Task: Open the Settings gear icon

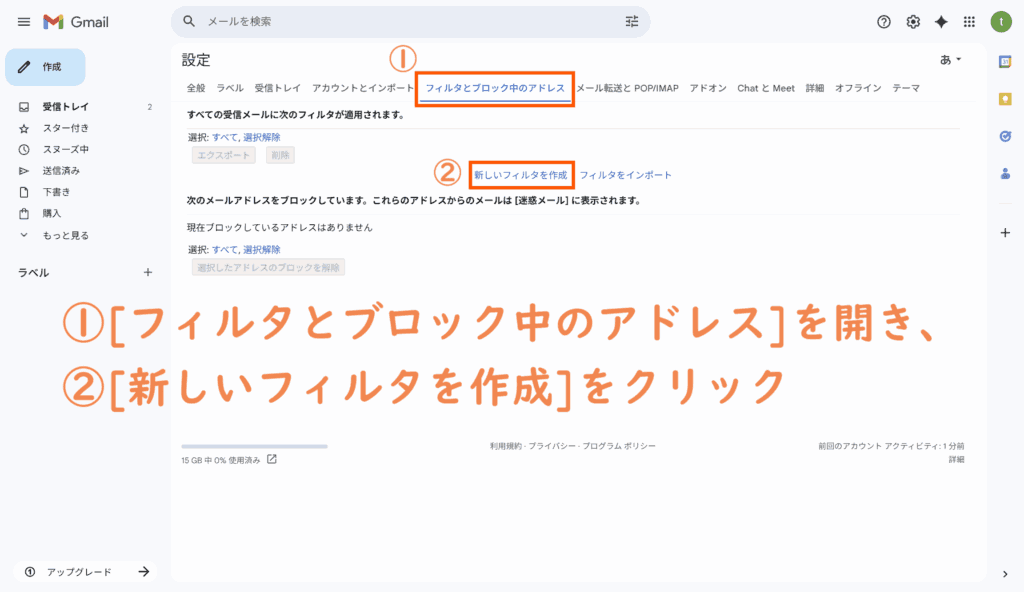Action: 912,22
